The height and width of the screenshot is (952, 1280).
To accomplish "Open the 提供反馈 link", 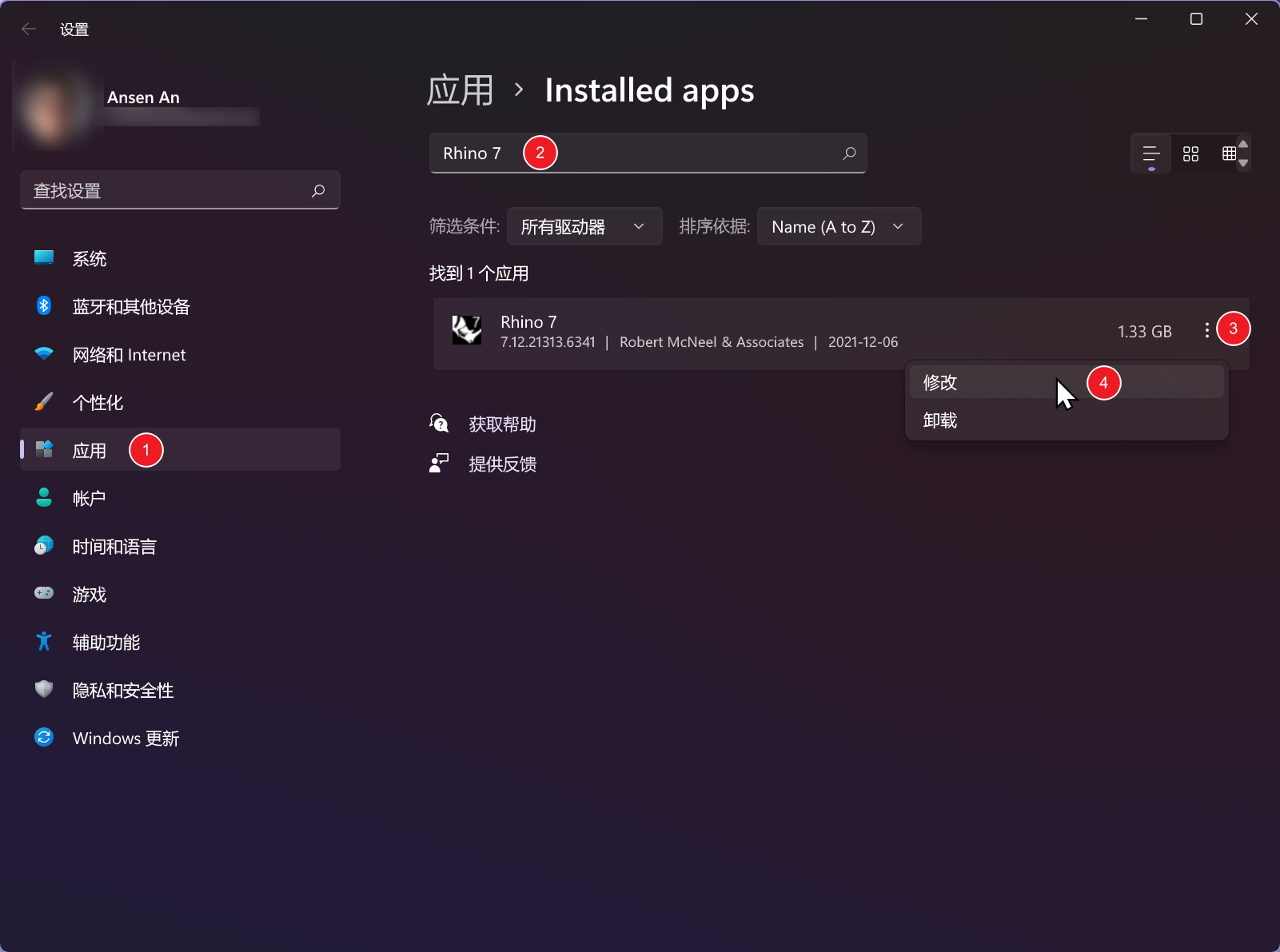I will pyautogui.click(x=502, y=464).
